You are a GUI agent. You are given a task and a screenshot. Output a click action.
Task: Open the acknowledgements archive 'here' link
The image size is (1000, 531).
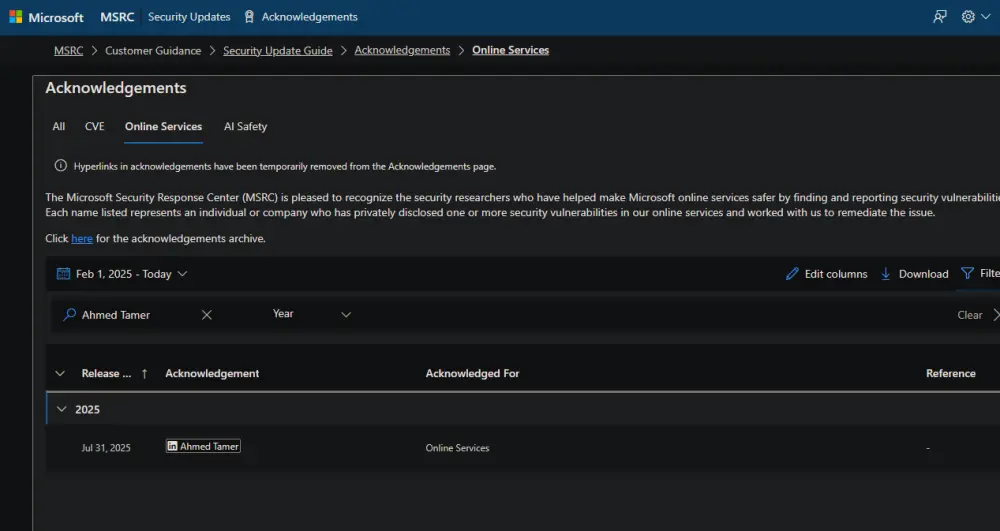pos(82,238)
